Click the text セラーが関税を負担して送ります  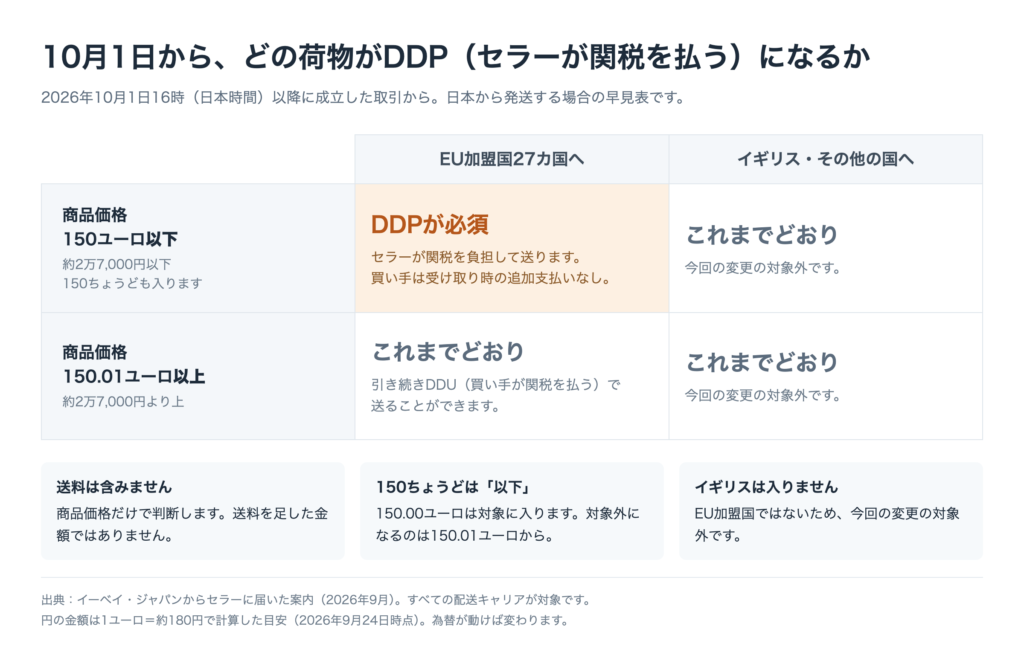(476, 257)
